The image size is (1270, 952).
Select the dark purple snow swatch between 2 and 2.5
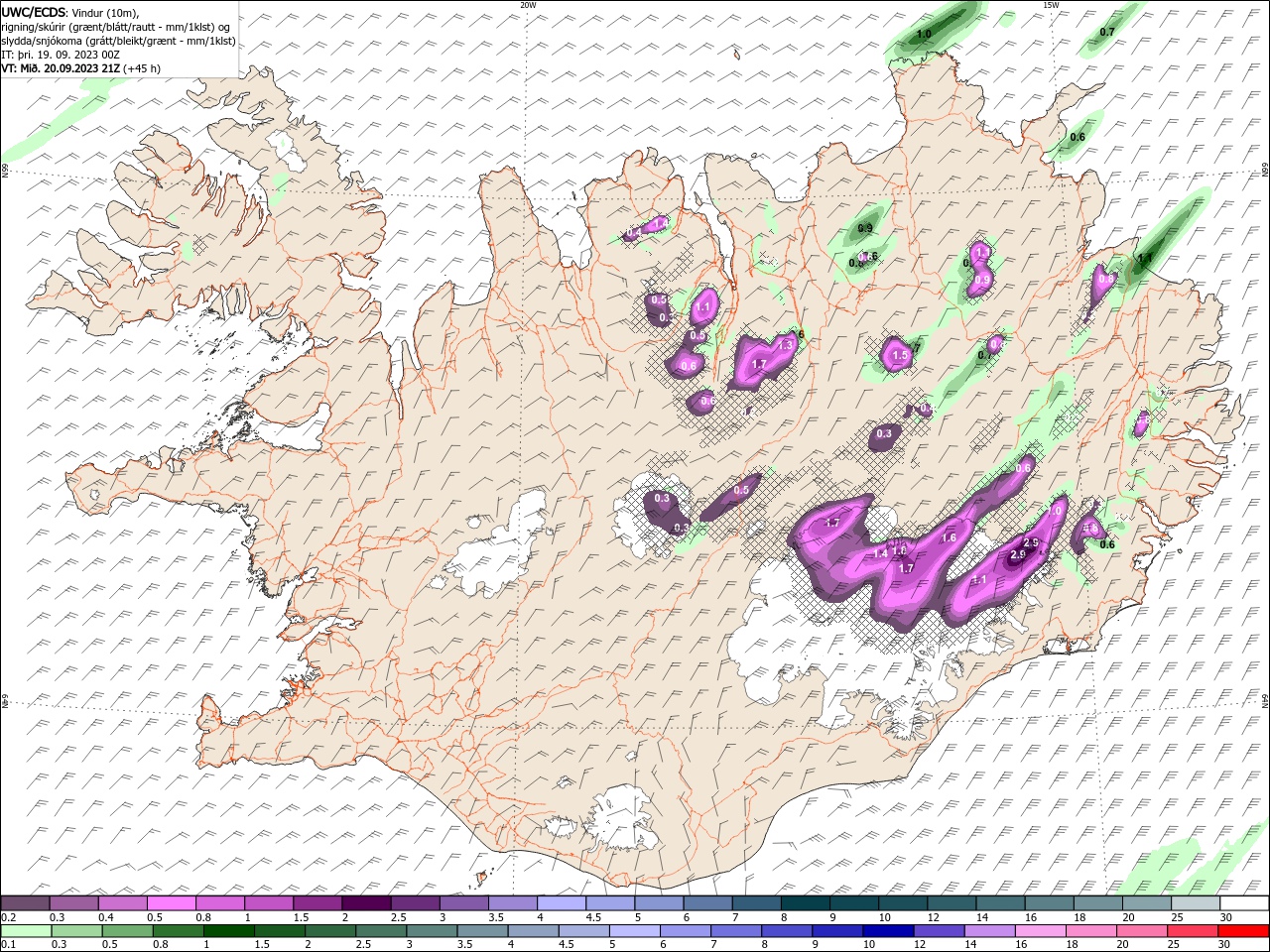pos(366,903)
